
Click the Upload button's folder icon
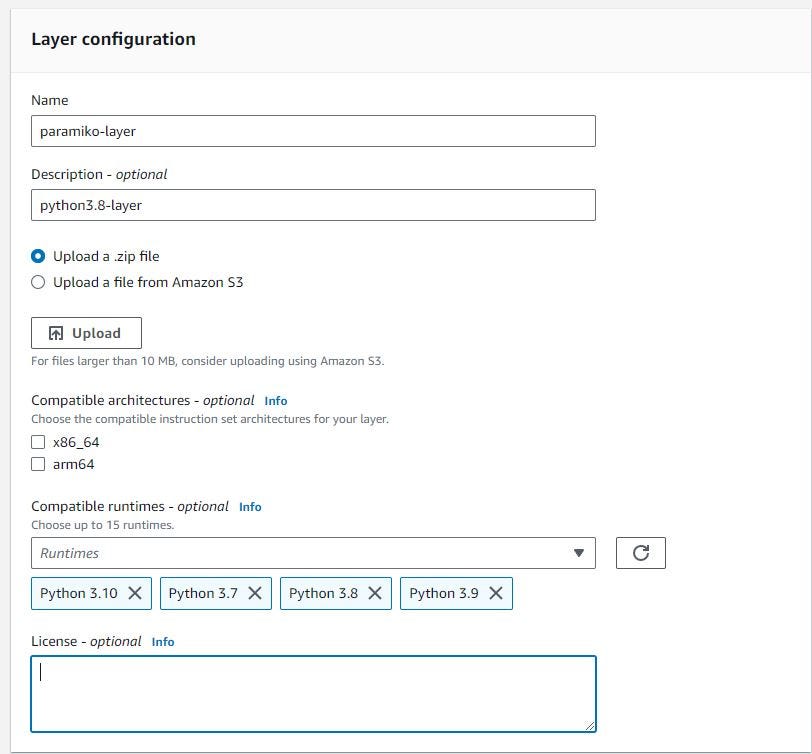pos(57,332)
